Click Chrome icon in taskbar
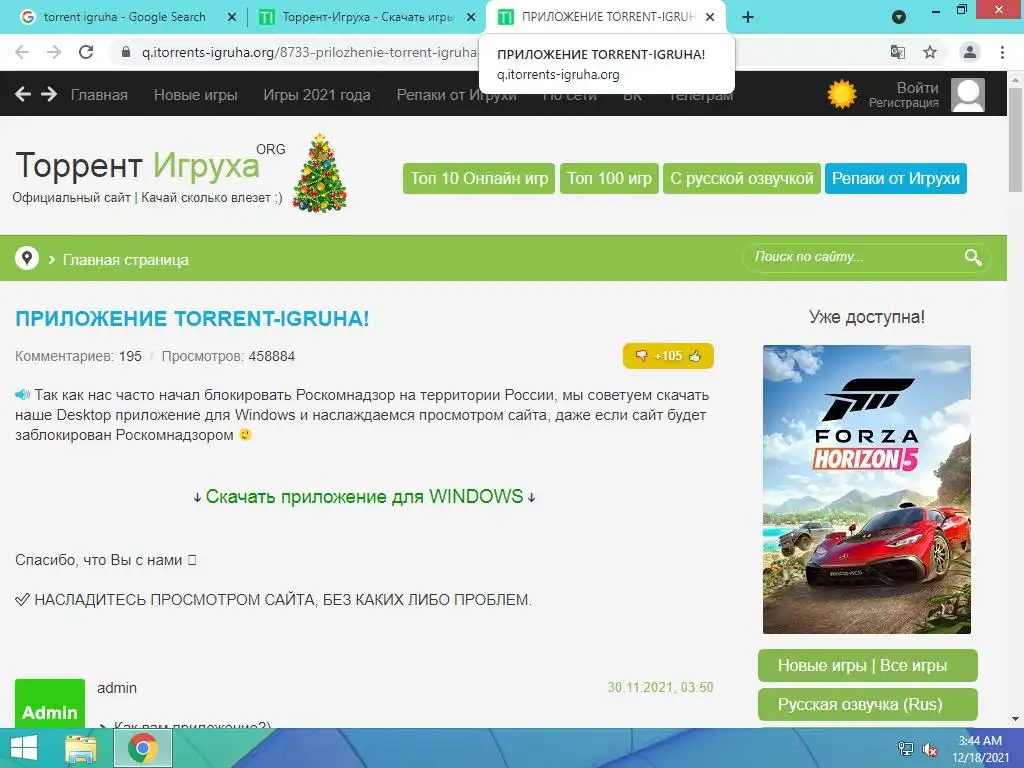Image resolution: width=1024 pixels, height=768 pixels. click(143, 748)
